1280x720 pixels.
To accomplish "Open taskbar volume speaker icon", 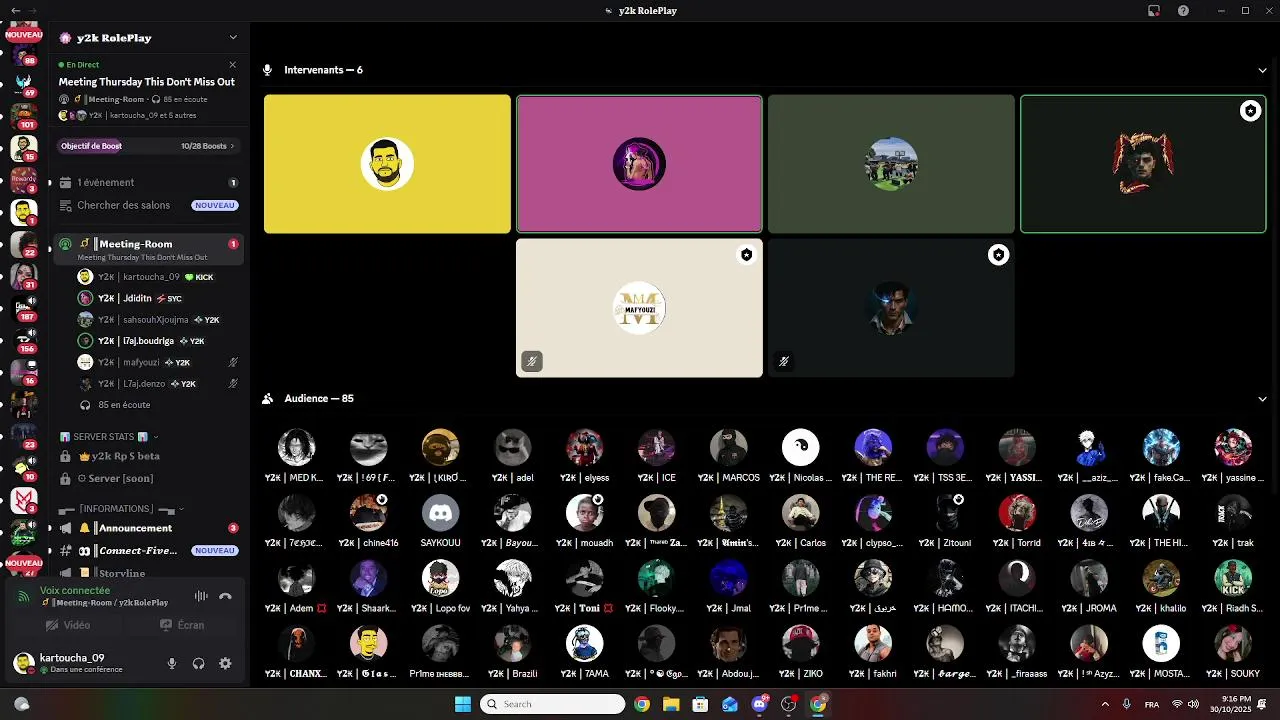I will tap(1193, 704).
